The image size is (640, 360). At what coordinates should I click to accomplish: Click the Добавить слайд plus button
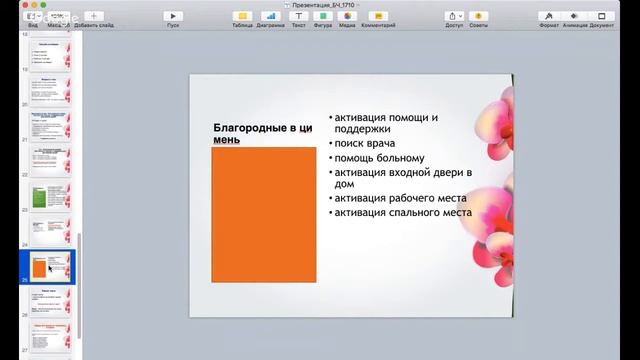coord(94,16)
